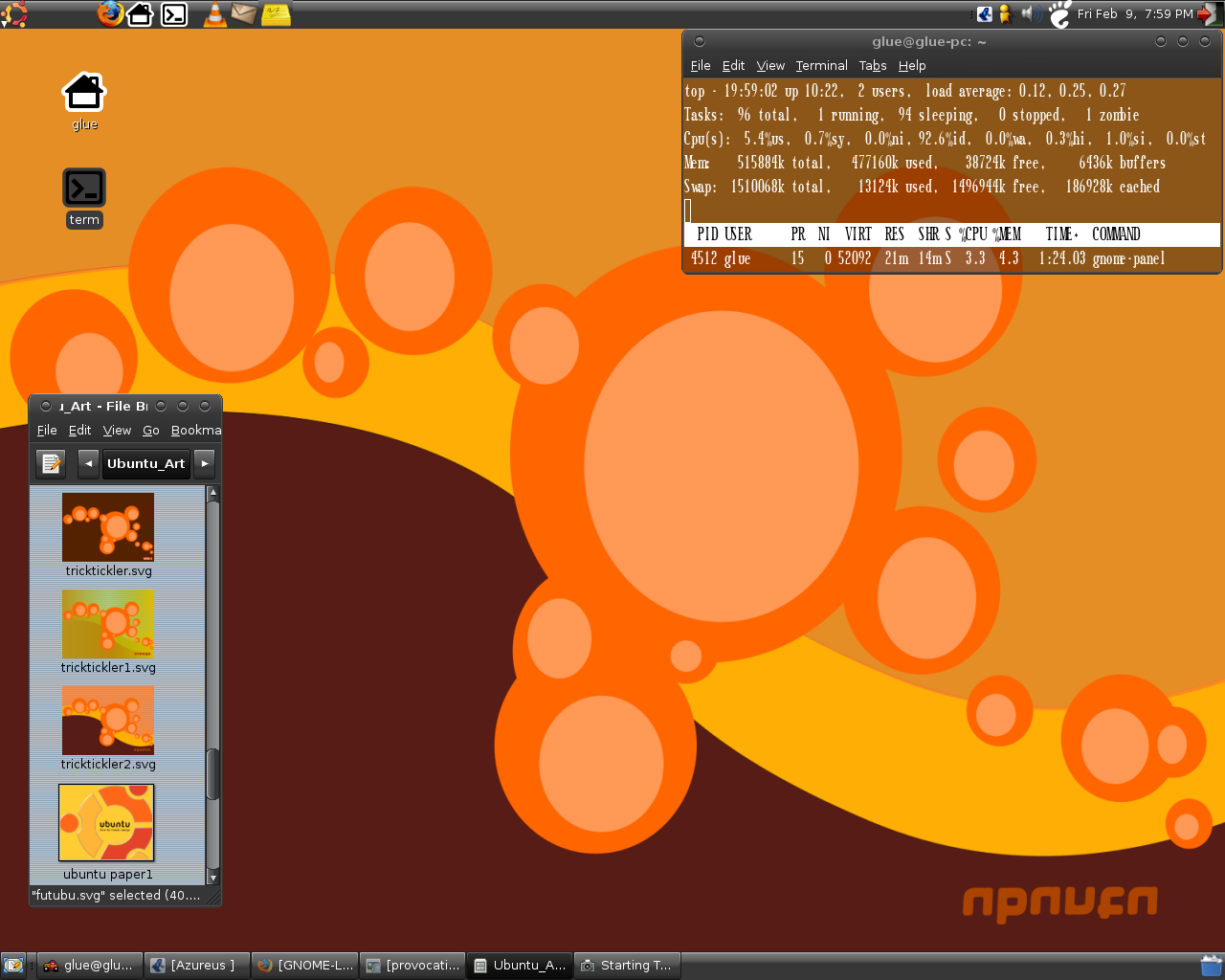Open the file browser File menu
The height and width of the screenshot is (980, 1225).
47,430
